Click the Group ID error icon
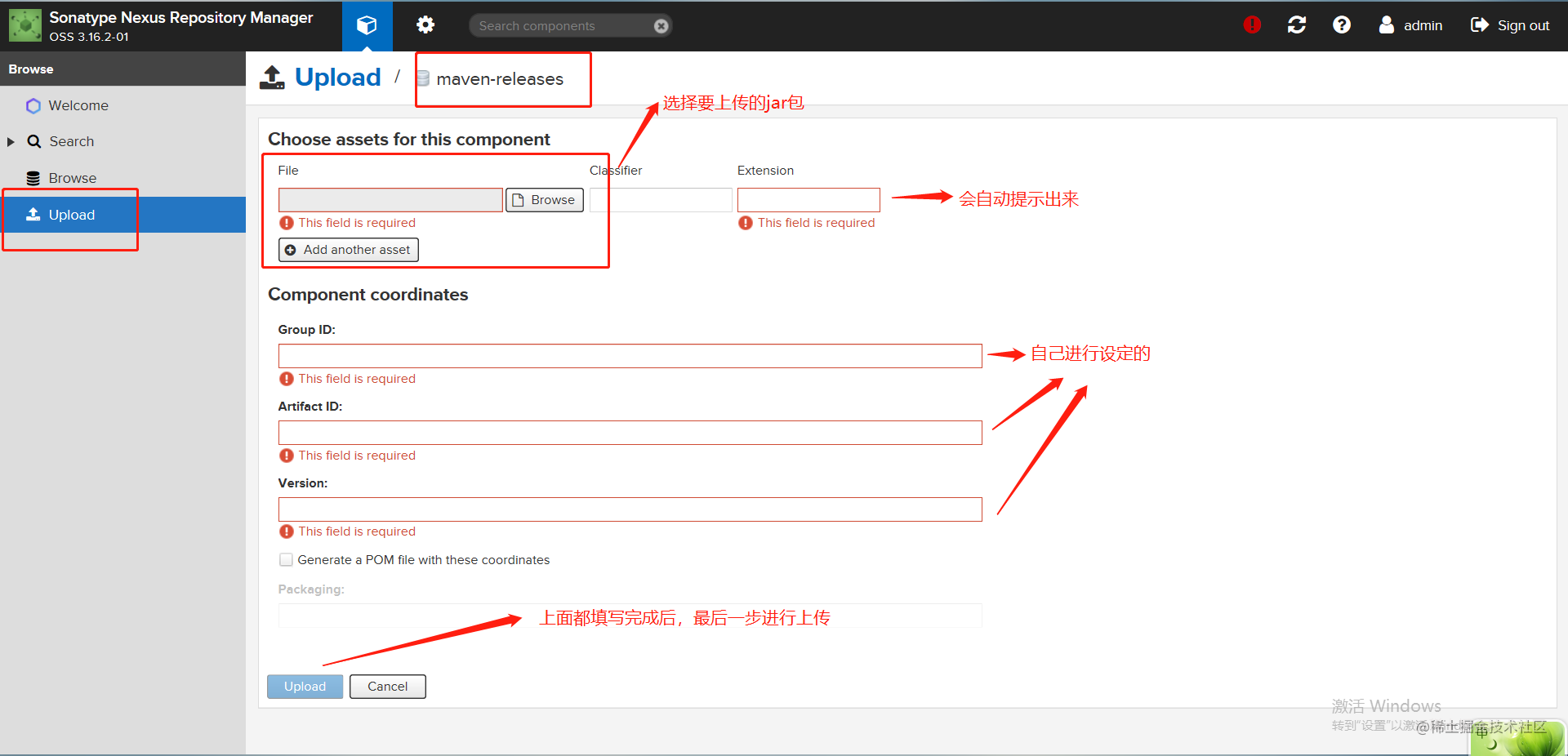 pyautogui.click(x=287, y=379)
